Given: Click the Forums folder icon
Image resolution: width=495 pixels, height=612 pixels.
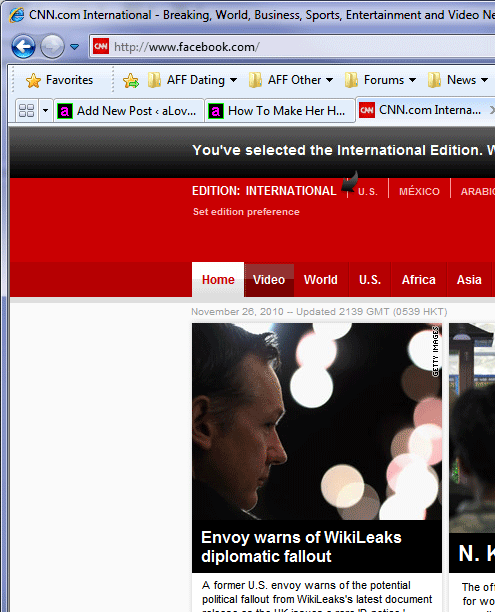Looking at the screenshot, I should pos(351,80).
